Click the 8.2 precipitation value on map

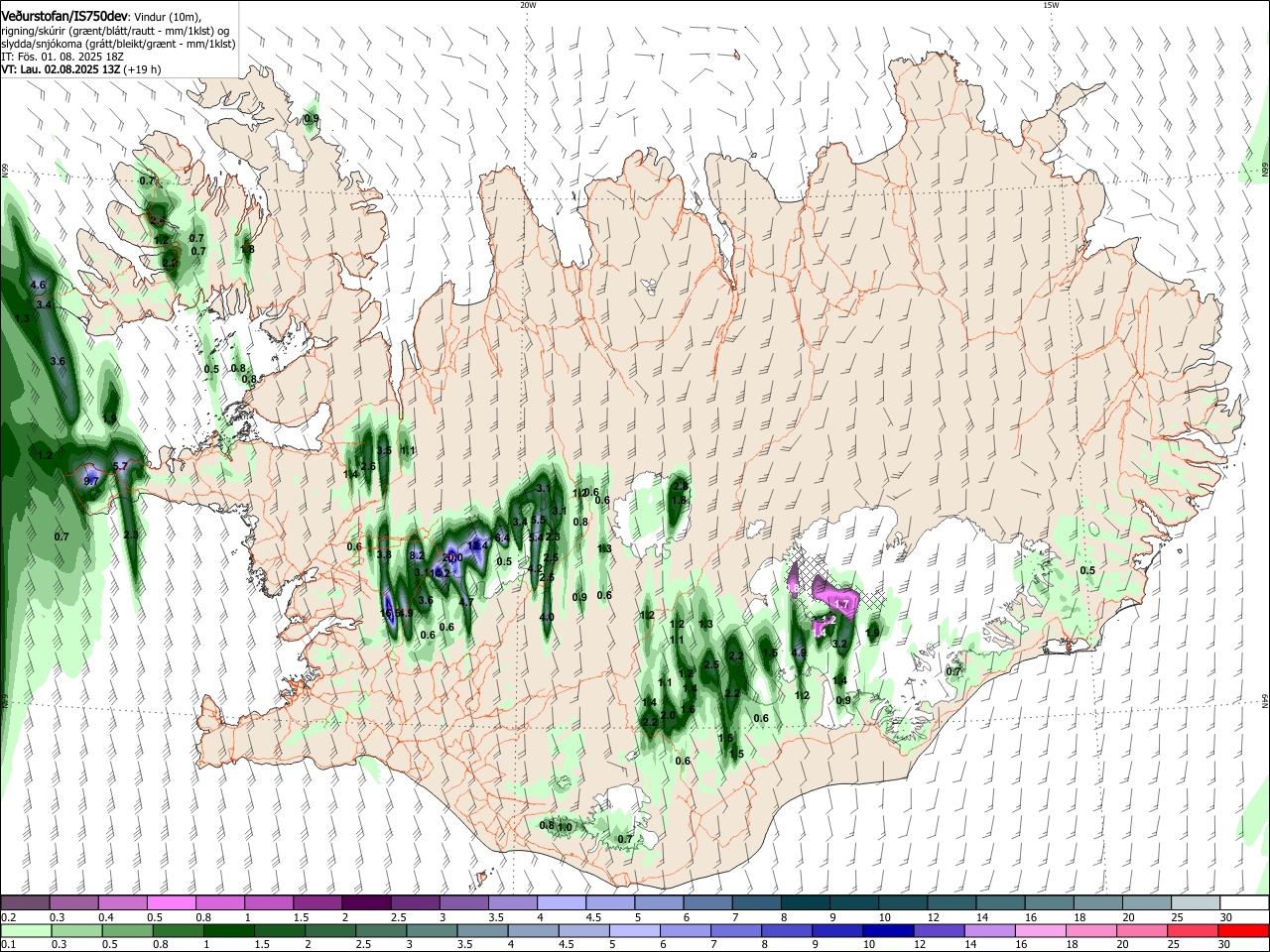click(417, 555)
